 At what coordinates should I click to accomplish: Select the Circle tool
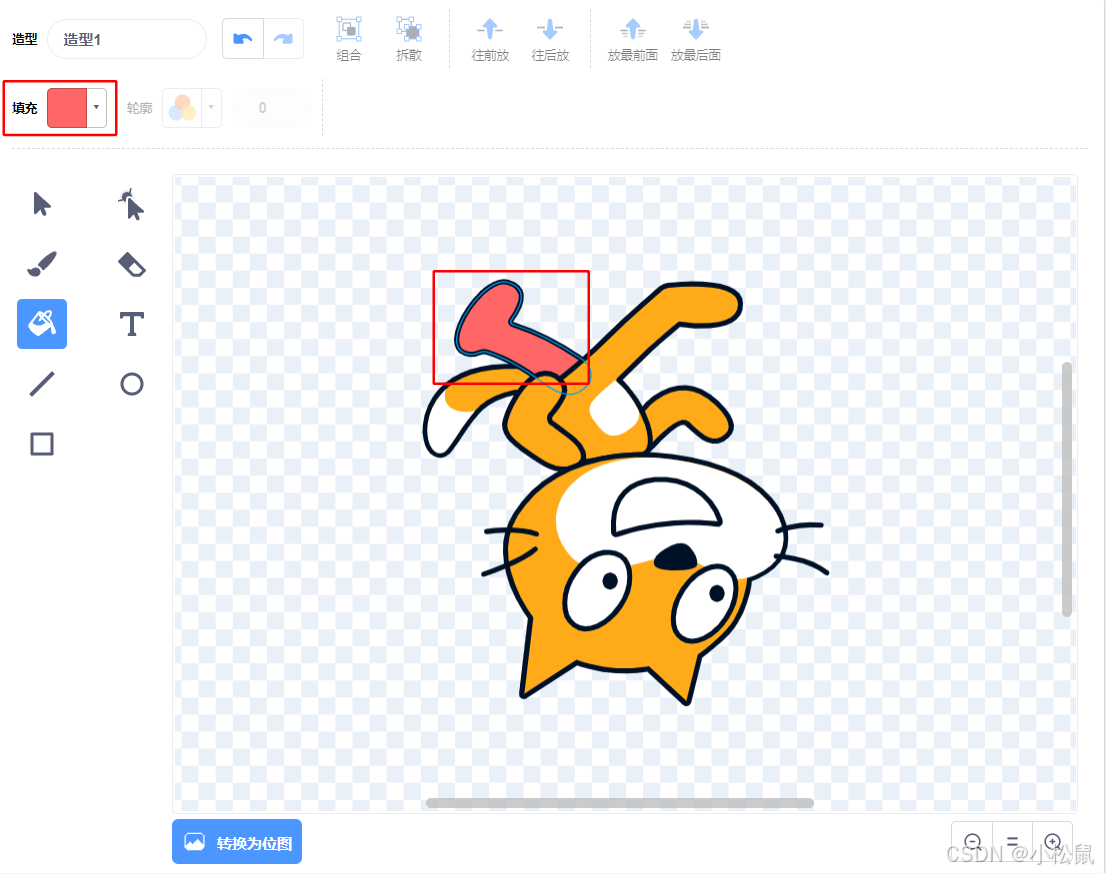click(x=131, y=384)
